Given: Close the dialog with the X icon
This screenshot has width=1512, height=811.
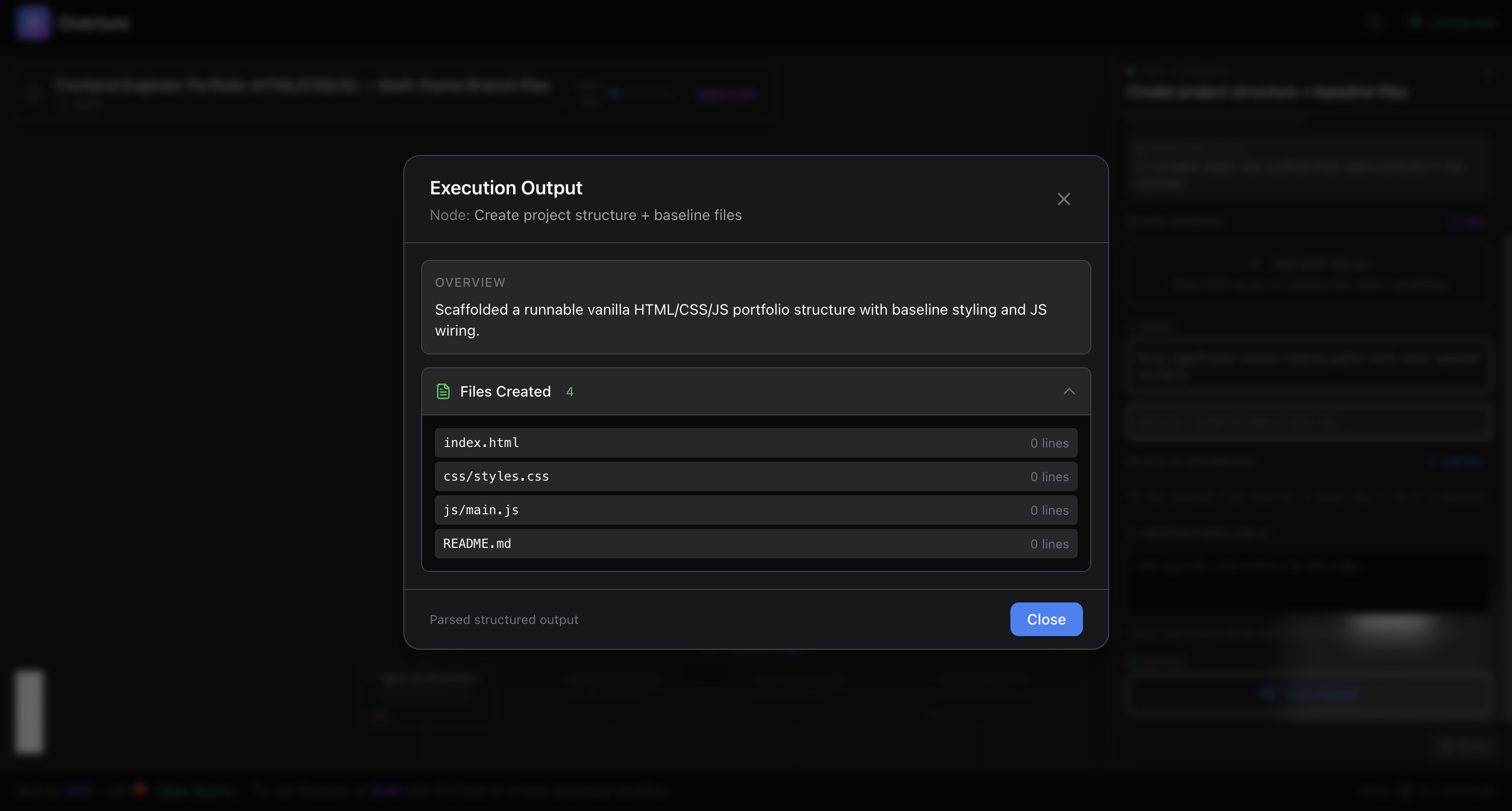Looking at the screenshot, I should tap(1063, 200).
